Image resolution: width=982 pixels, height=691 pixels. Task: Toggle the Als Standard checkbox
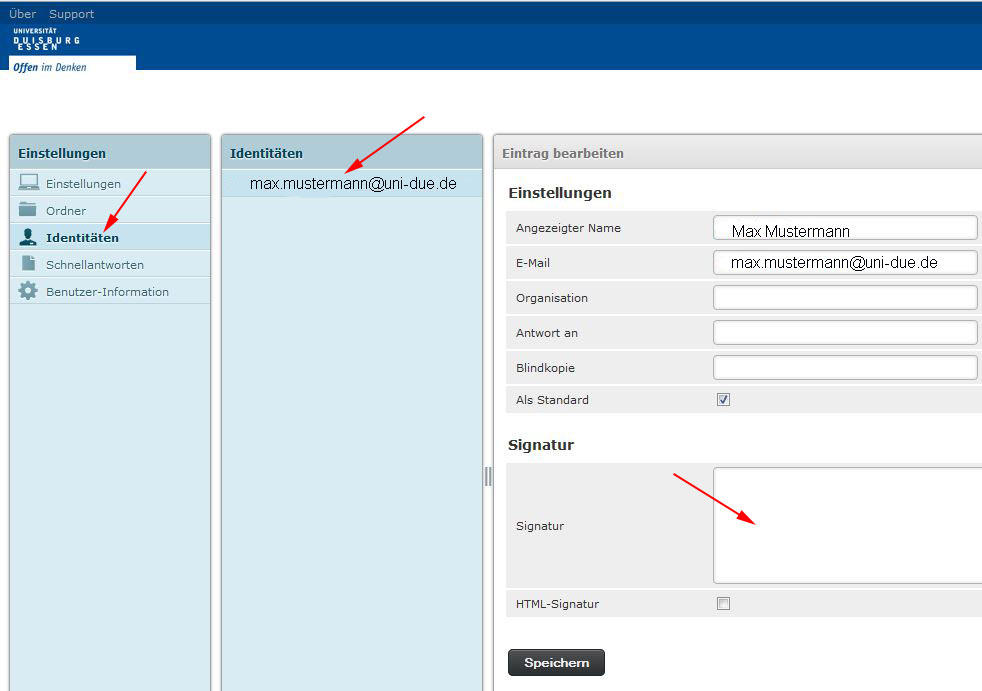coord(724,400)
